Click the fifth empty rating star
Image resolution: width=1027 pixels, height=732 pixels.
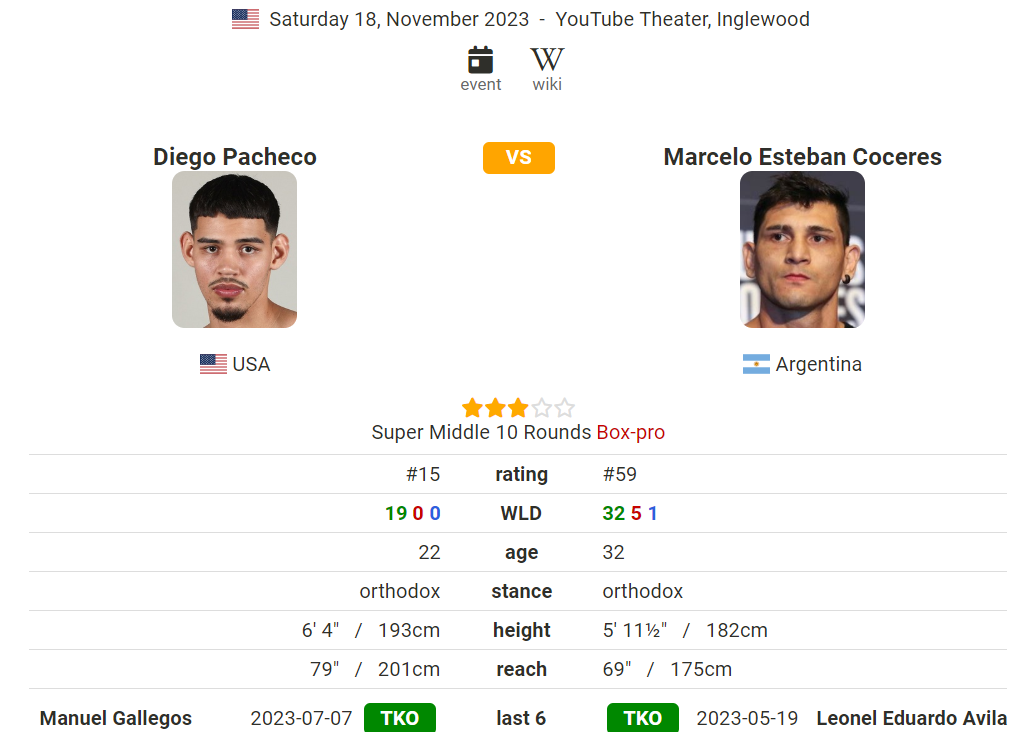[564, 409]
